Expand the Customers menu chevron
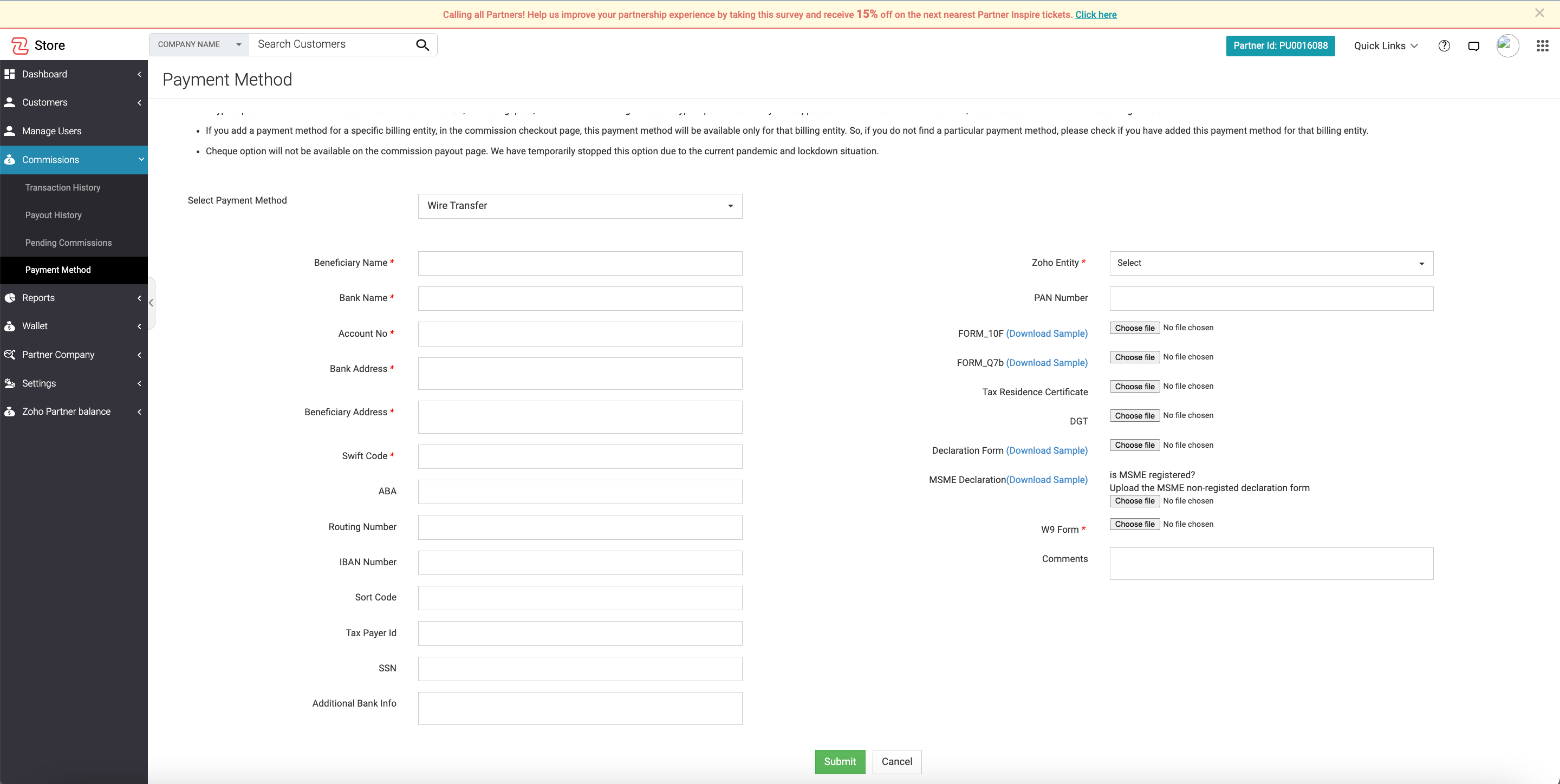The width and height of the screenshot is (1560, 784). pyautogui.click(x=139, y=102)
